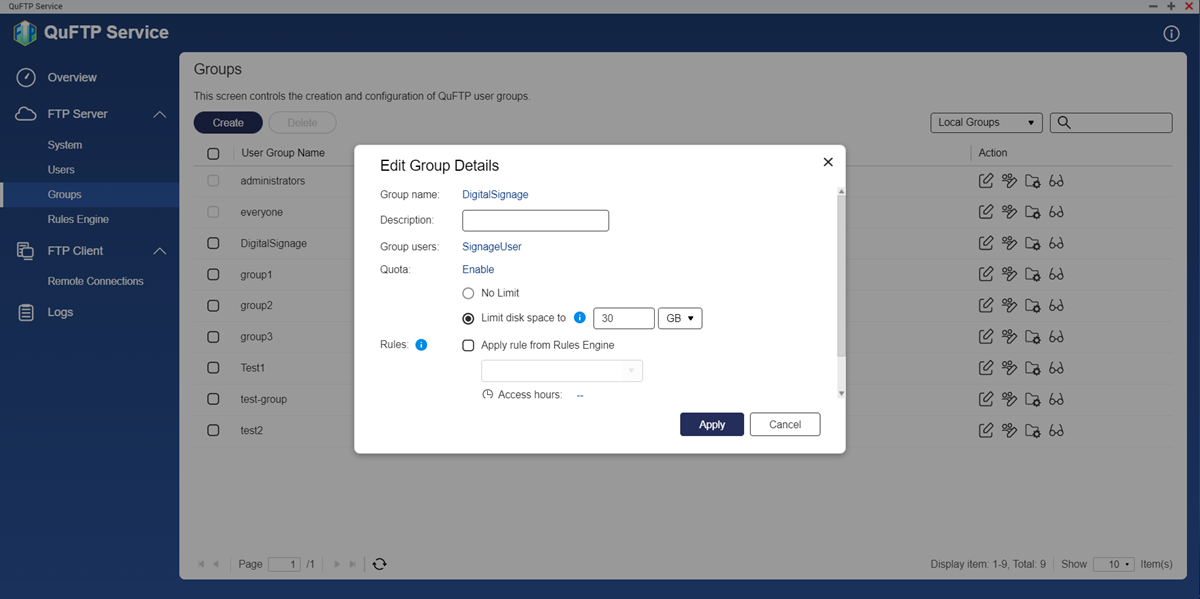This screenshot has height=599, width=1200.
Task: Go to Logs in the sidebar
Action: click(x=60, y=312)
